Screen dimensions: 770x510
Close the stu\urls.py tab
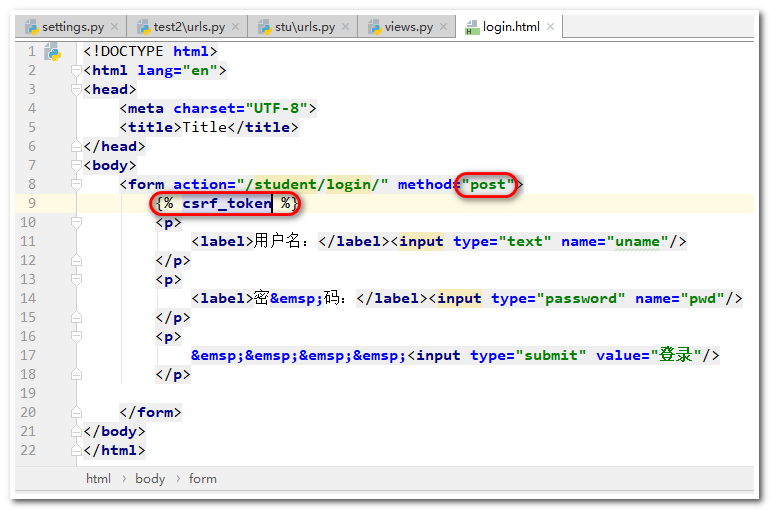(346, 27)
